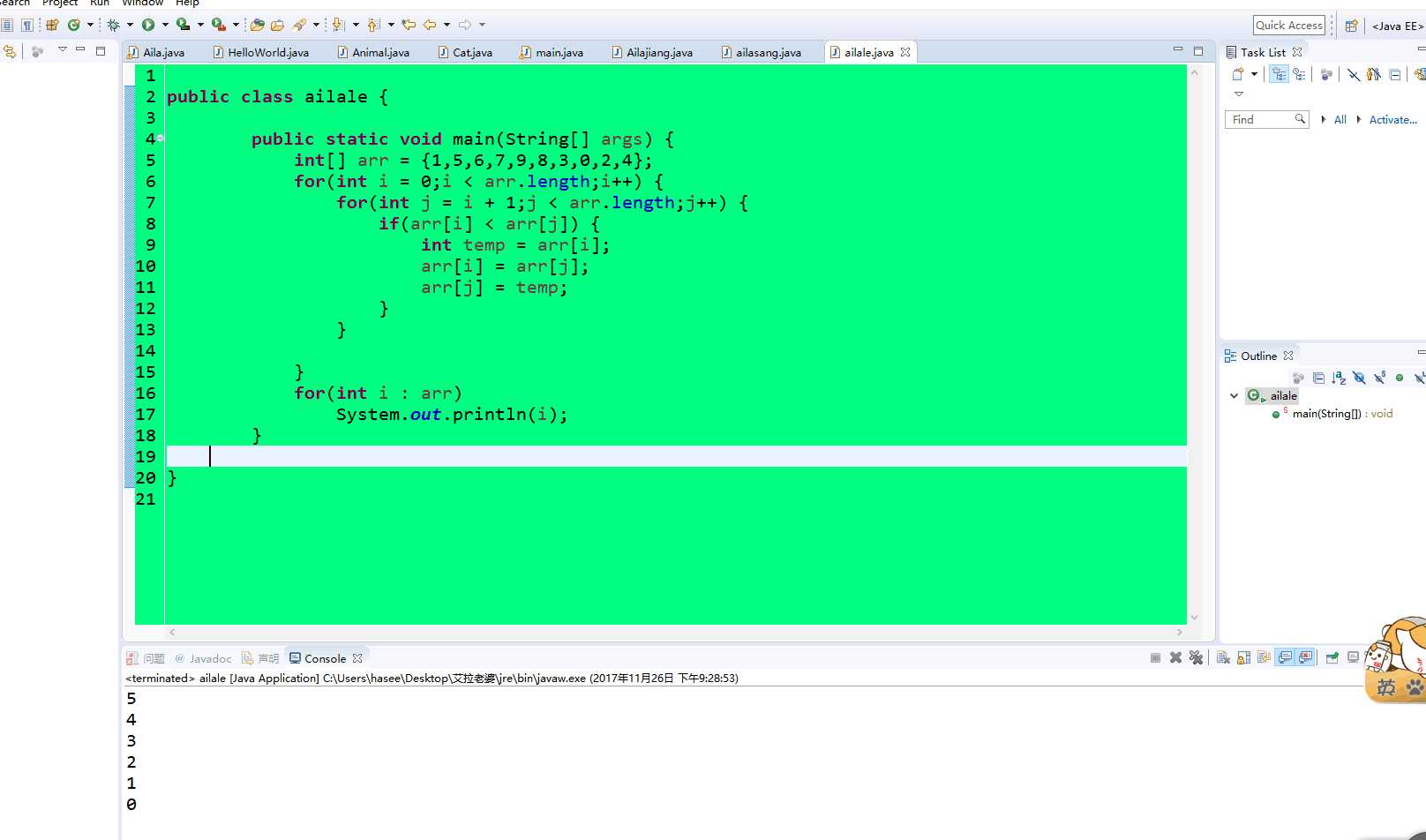Click the New Java Package icon

click(x=52, y=25)
